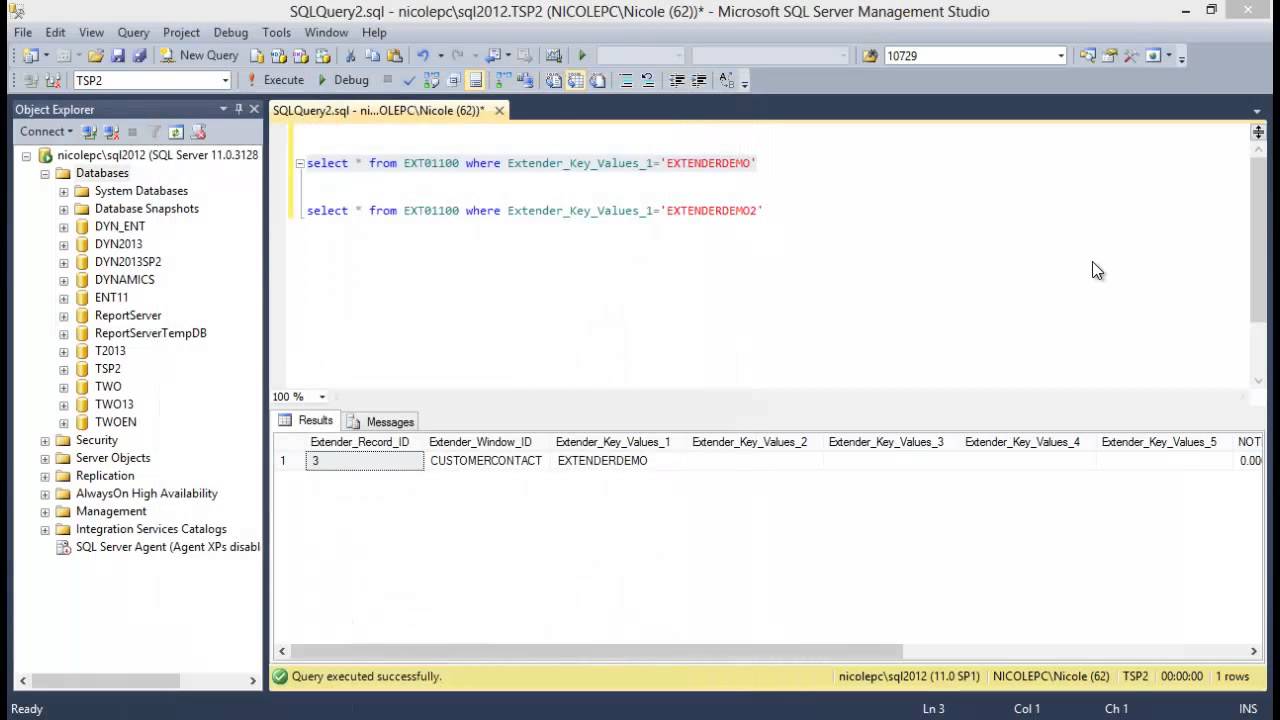Toggle Results to File output mode
Viewport: 1280px width, 720px height.
598,80
